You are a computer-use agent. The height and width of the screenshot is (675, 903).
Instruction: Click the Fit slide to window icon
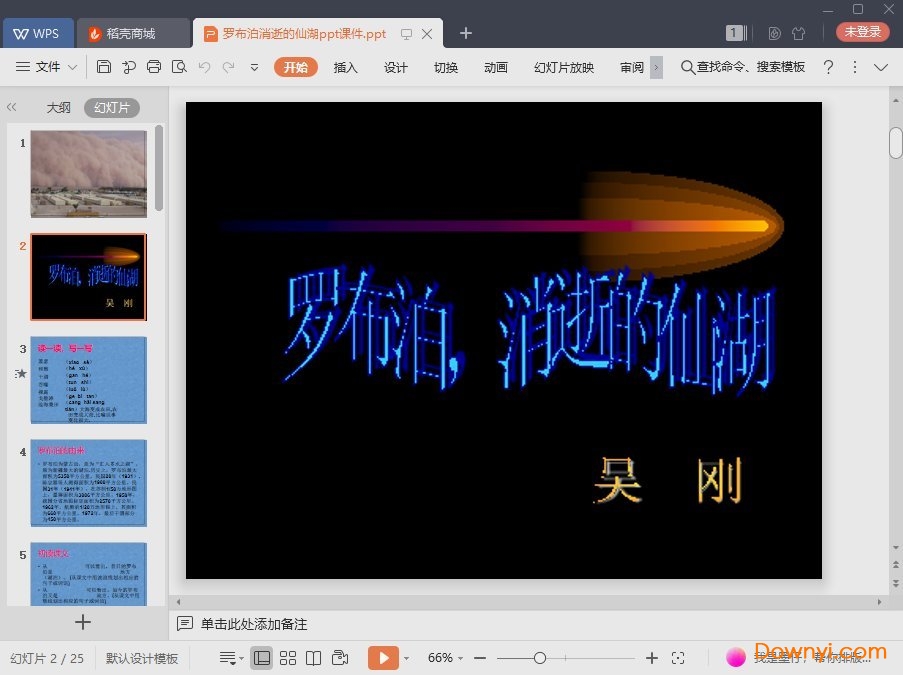[679, 657]
